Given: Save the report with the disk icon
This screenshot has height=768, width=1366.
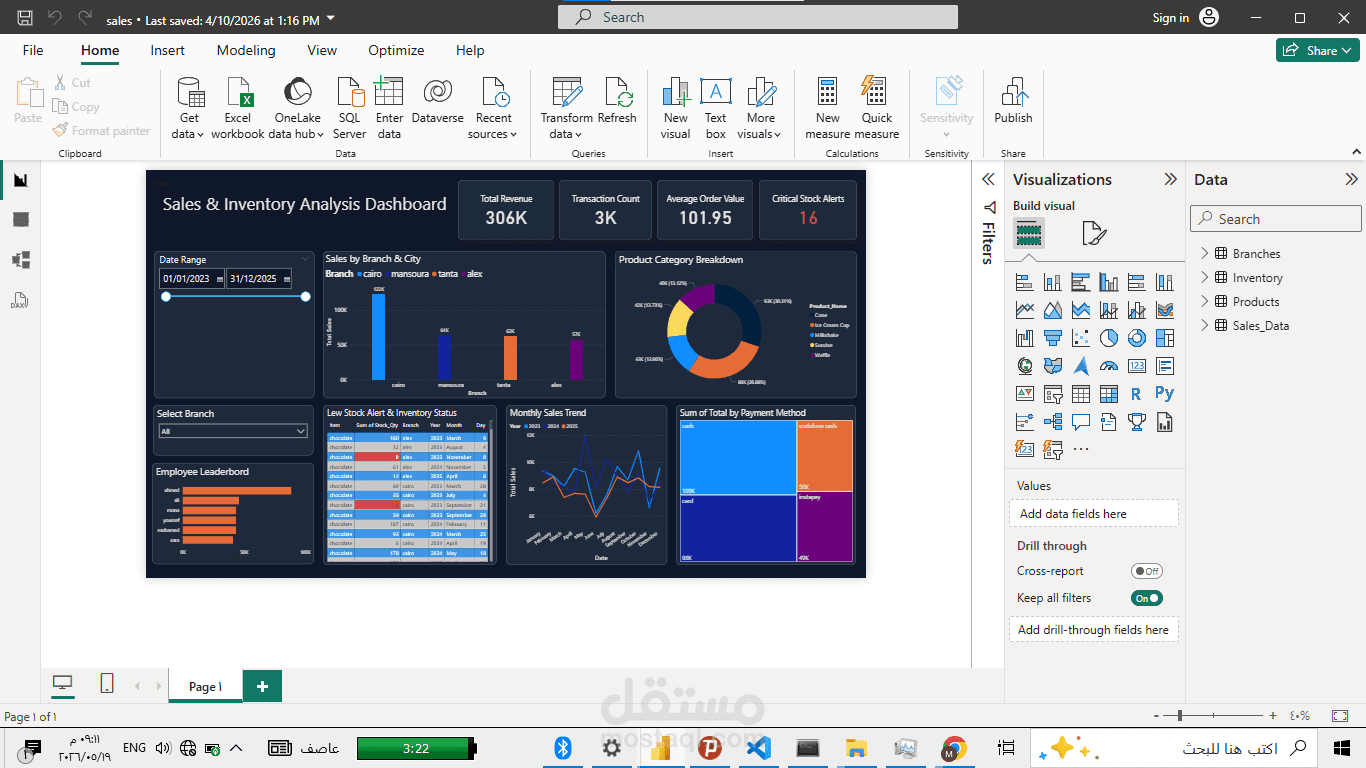Looking at the screenshot, I should (25, 18).
